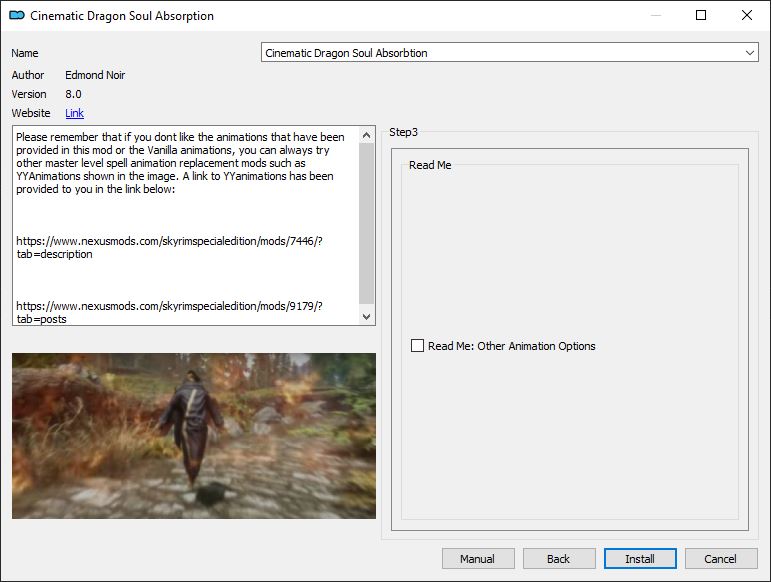
Task: Click the description scrollbar down arrow
Action: click(366, 317)
